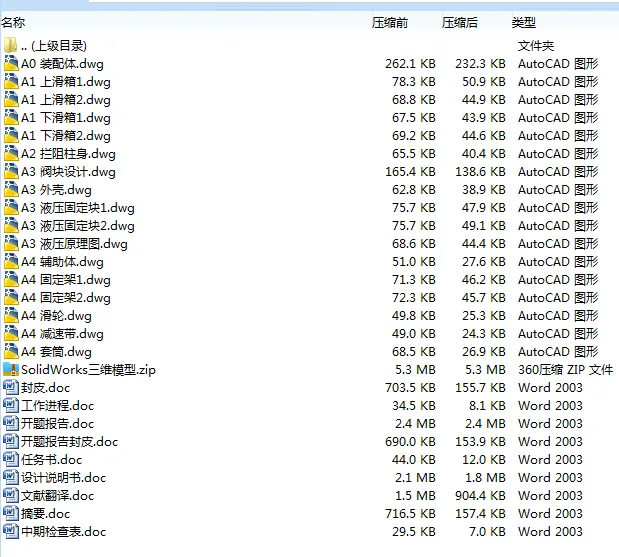
Task: Click the 摘要.doc Word icon
Action: pos(11,514)
